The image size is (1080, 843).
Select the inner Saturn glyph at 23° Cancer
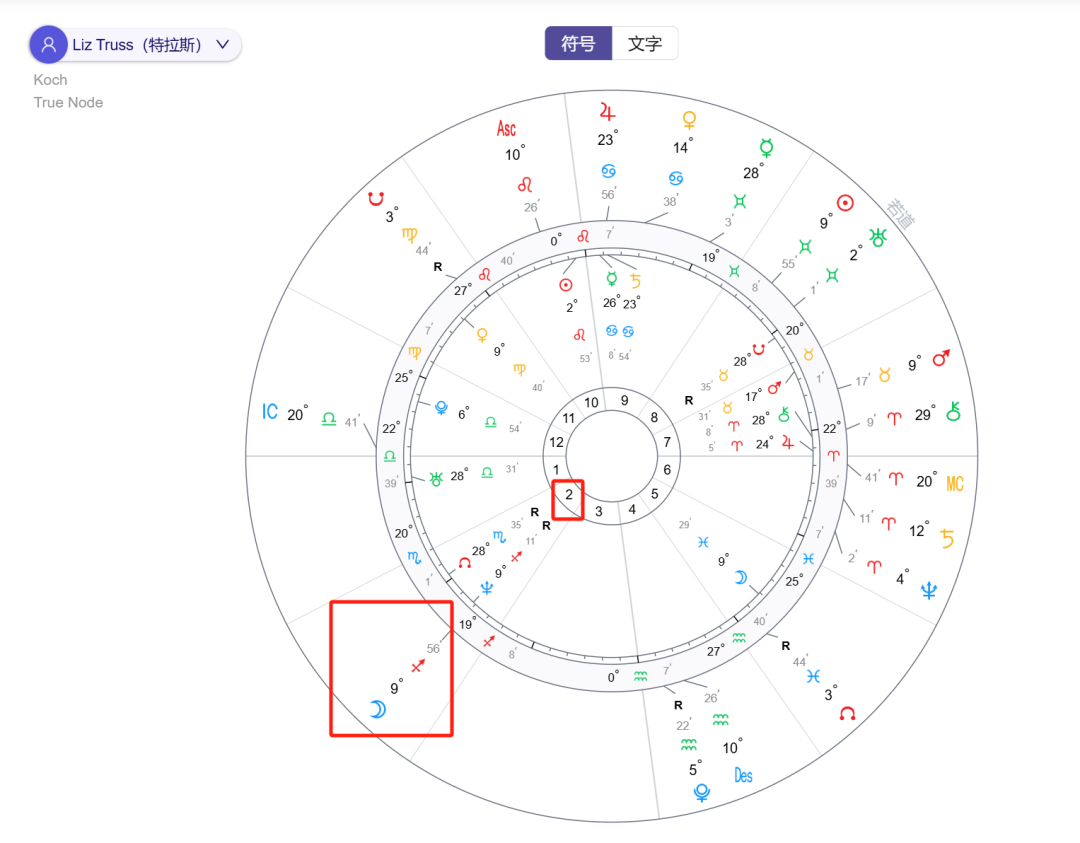pyautogui.click(x=635, y=281)
